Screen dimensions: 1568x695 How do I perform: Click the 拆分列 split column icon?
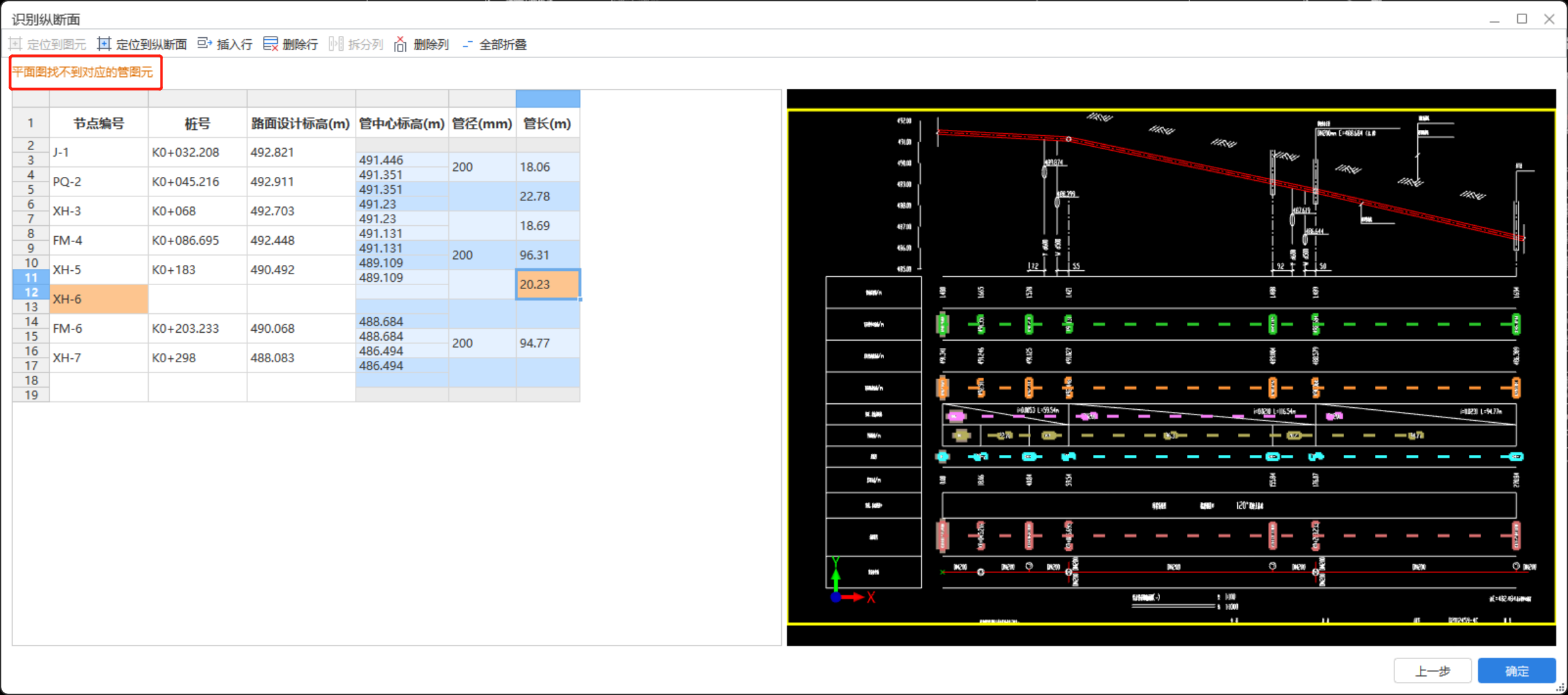click(x=336, y=44)
